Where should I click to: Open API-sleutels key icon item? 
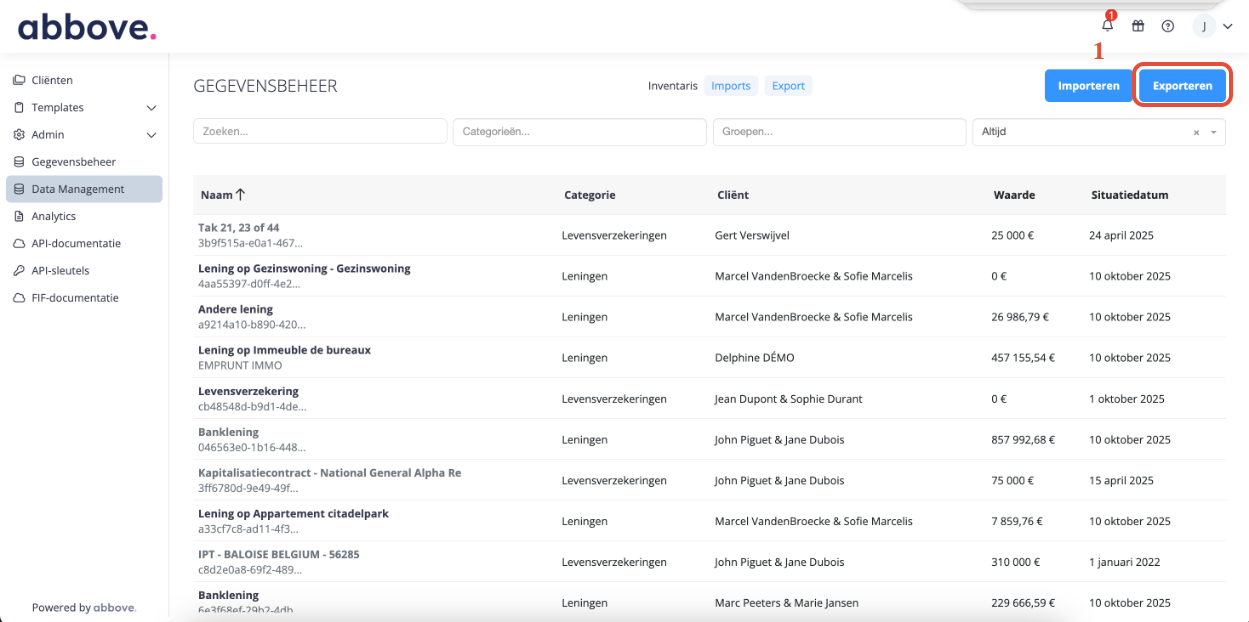tap(60, 271)
